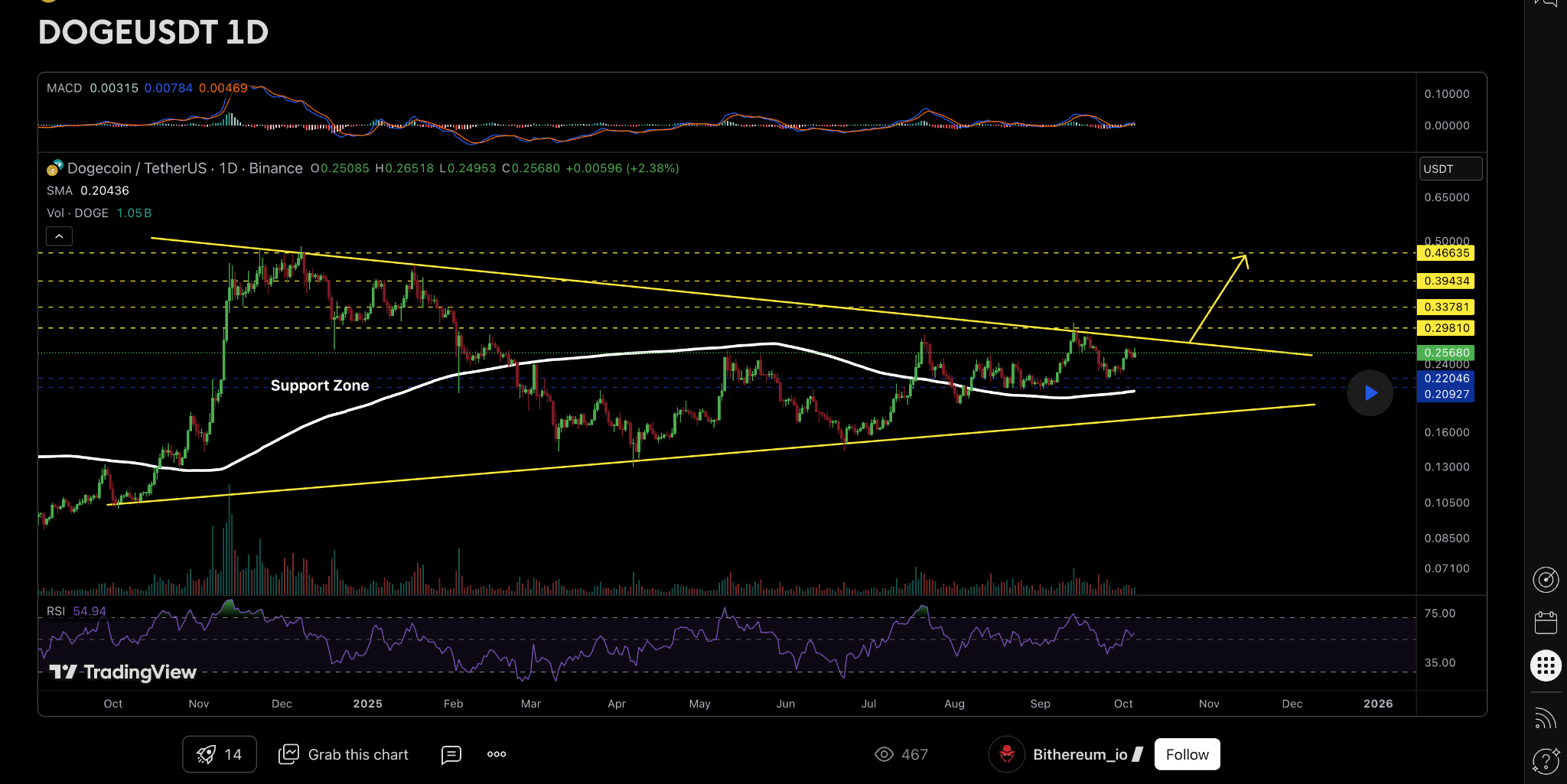1567x784 pixels.
Task: Open the news feed broadcast icon
Action: pyautogui.click(x=1546, y=718)
